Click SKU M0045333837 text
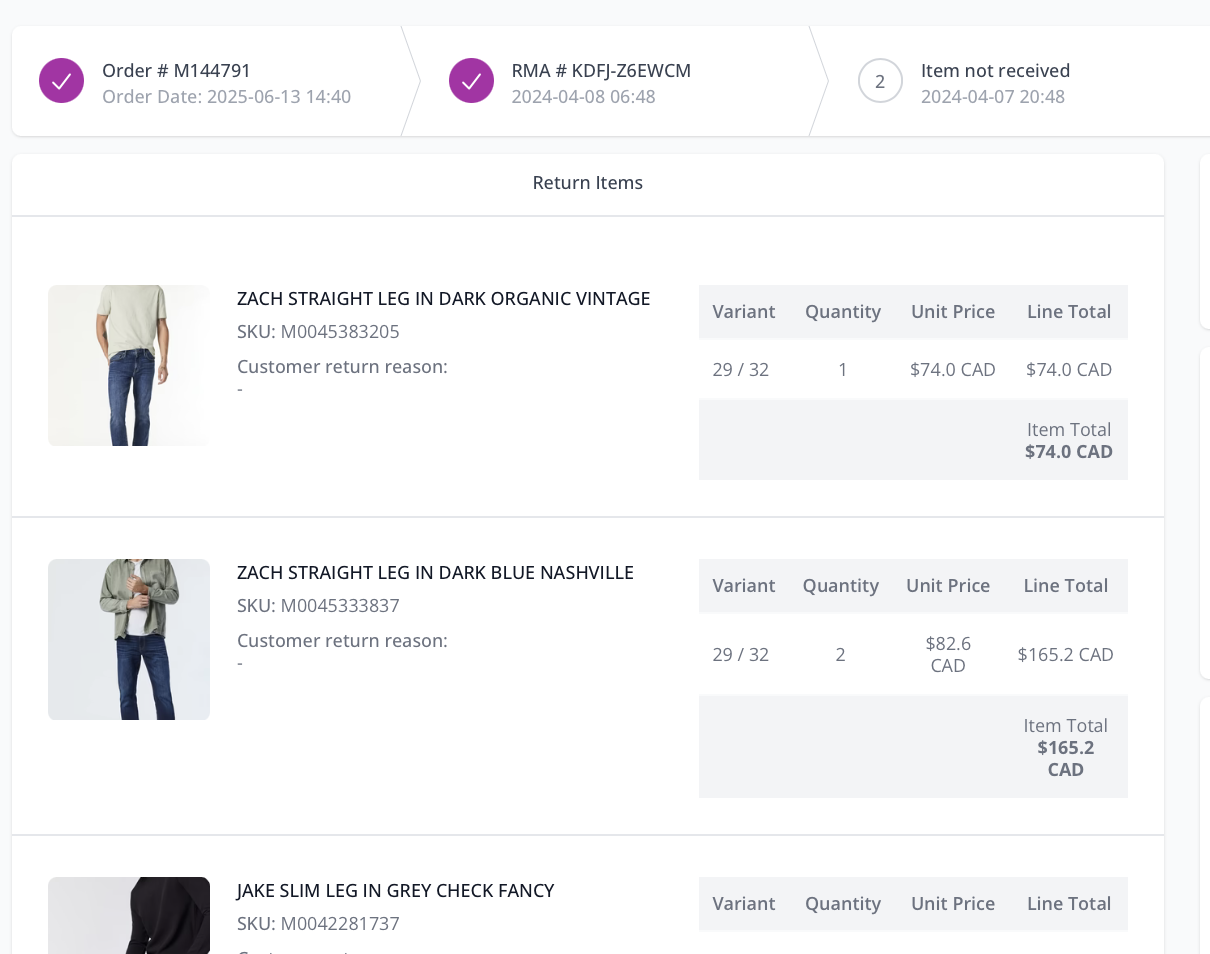The image size is (1210, 954). (x=318, y=605)
